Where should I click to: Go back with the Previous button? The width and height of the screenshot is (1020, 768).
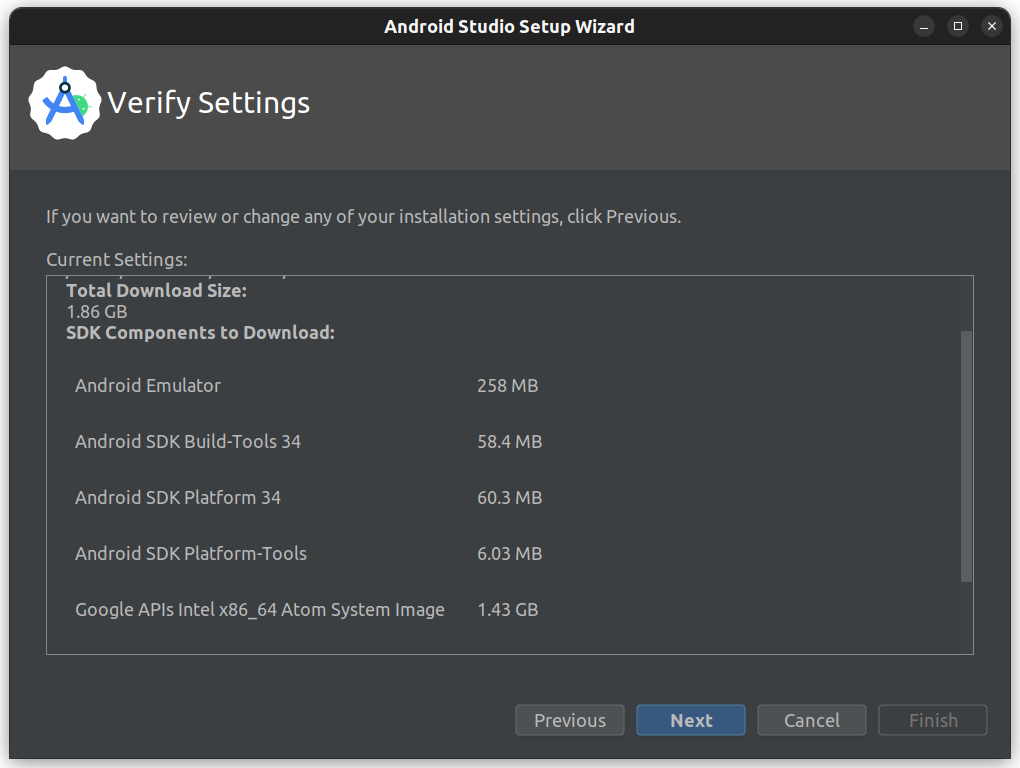[570, 720]
